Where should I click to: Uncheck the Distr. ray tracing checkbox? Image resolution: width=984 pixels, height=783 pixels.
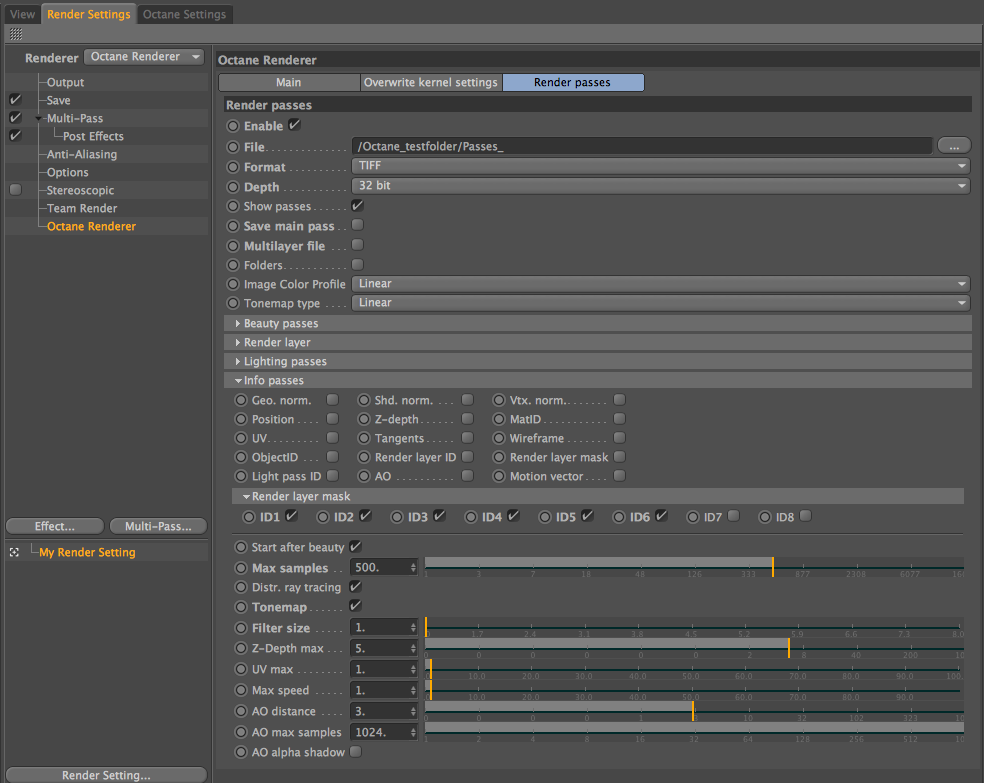[355, 587]
